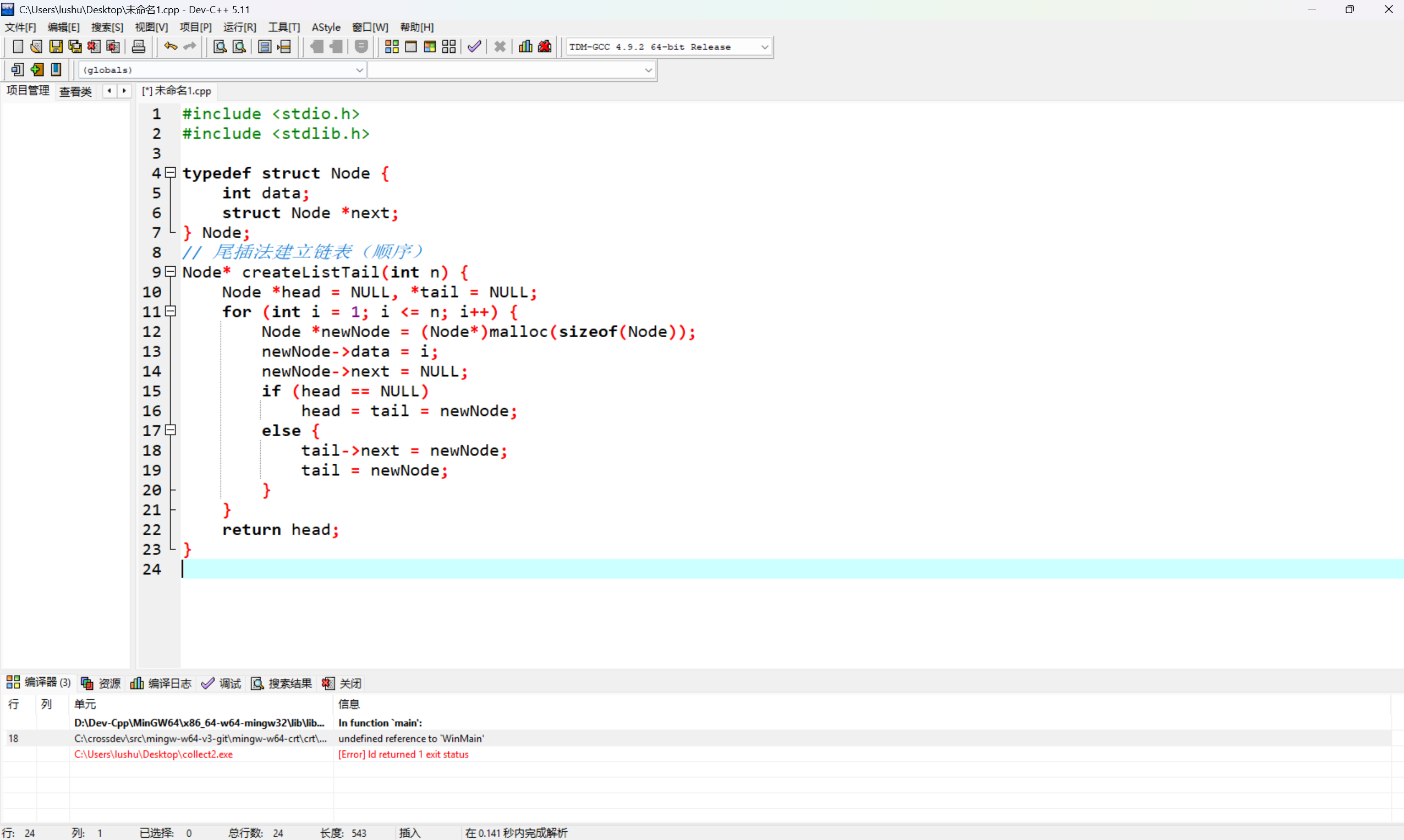Switch to the 编译日志 tab
The height and width of the screenshot is (840, 1404).
[x=161, y=683]
